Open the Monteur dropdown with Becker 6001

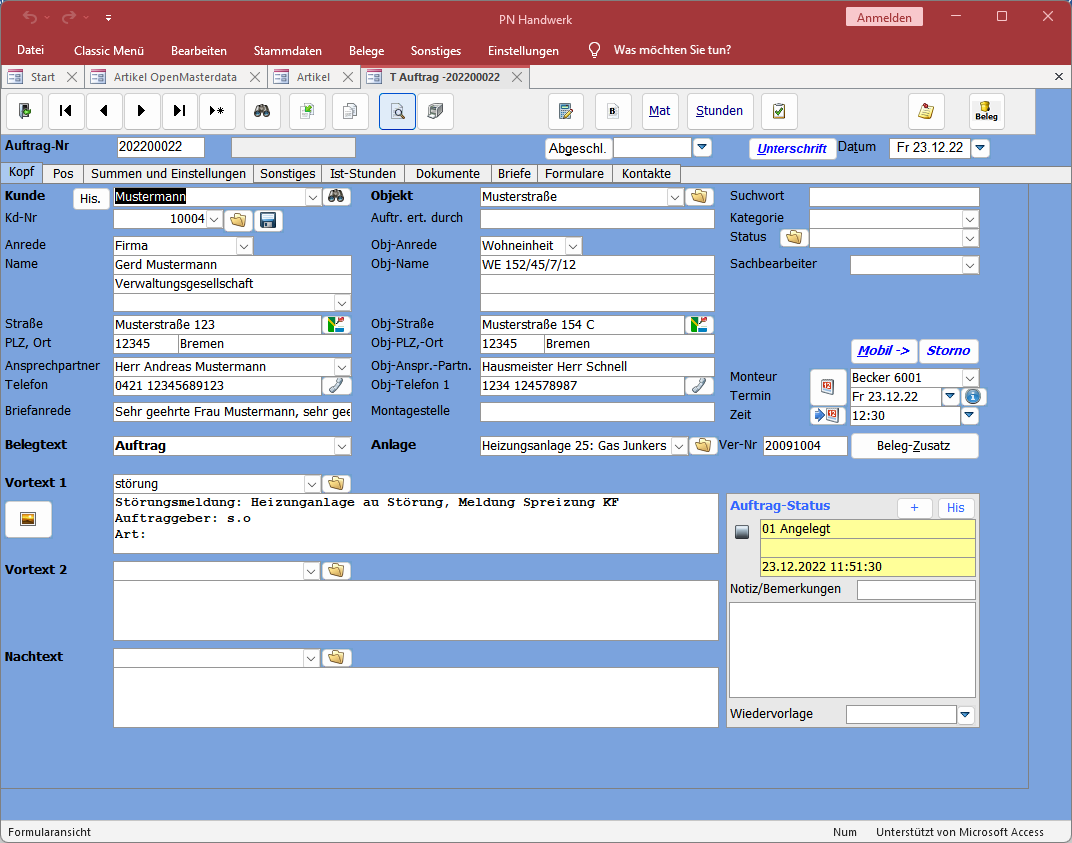tap(969, 378)
